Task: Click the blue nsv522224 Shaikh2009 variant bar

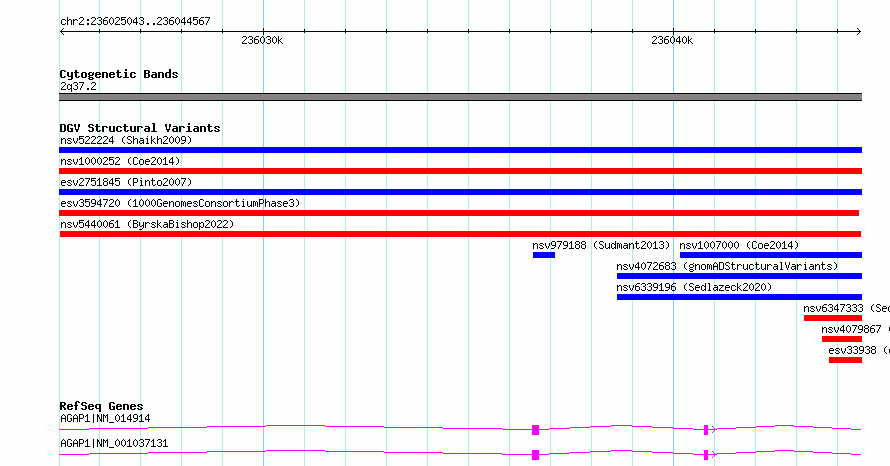Action: [x=460, y=150]
